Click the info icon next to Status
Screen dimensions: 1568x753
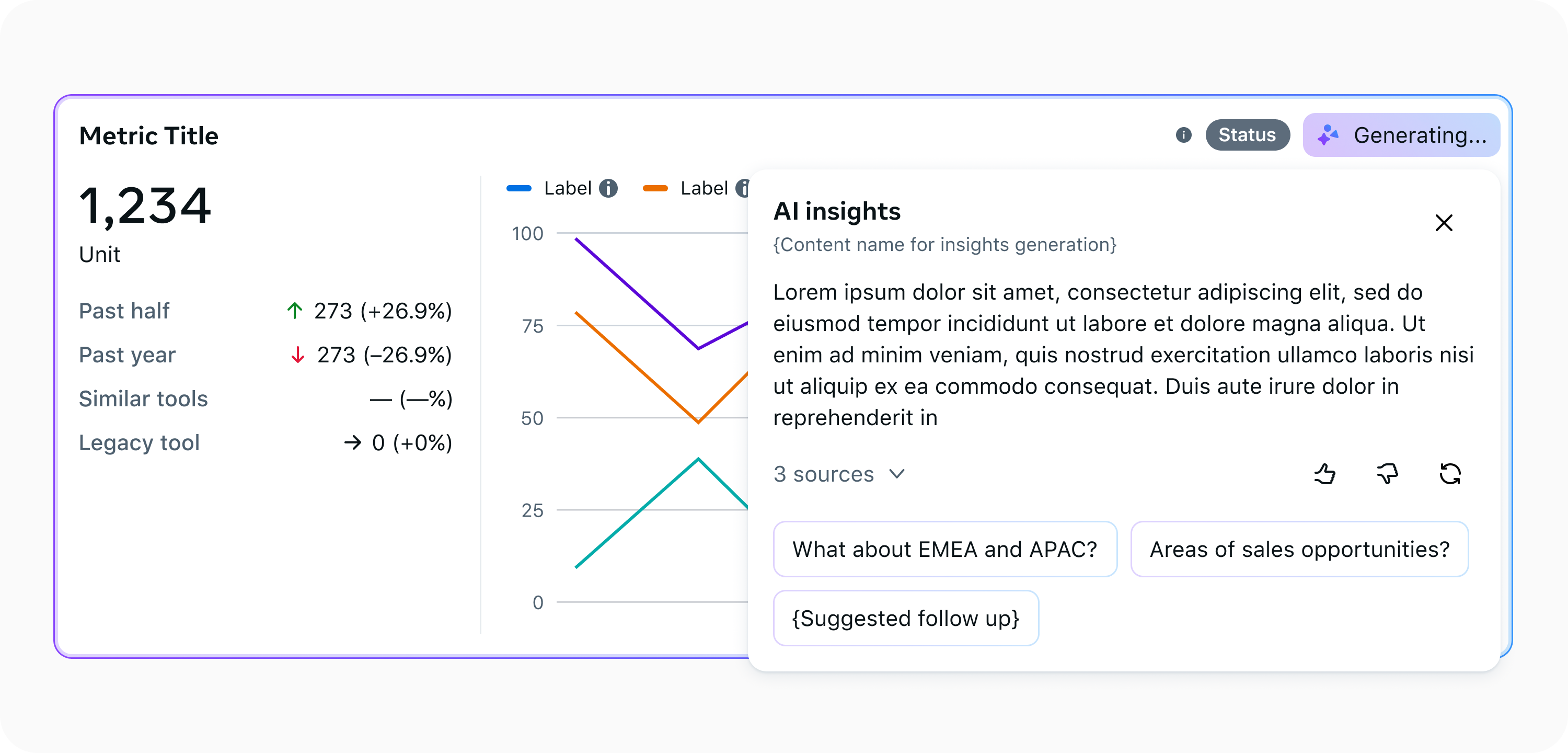pos(1184,135)
